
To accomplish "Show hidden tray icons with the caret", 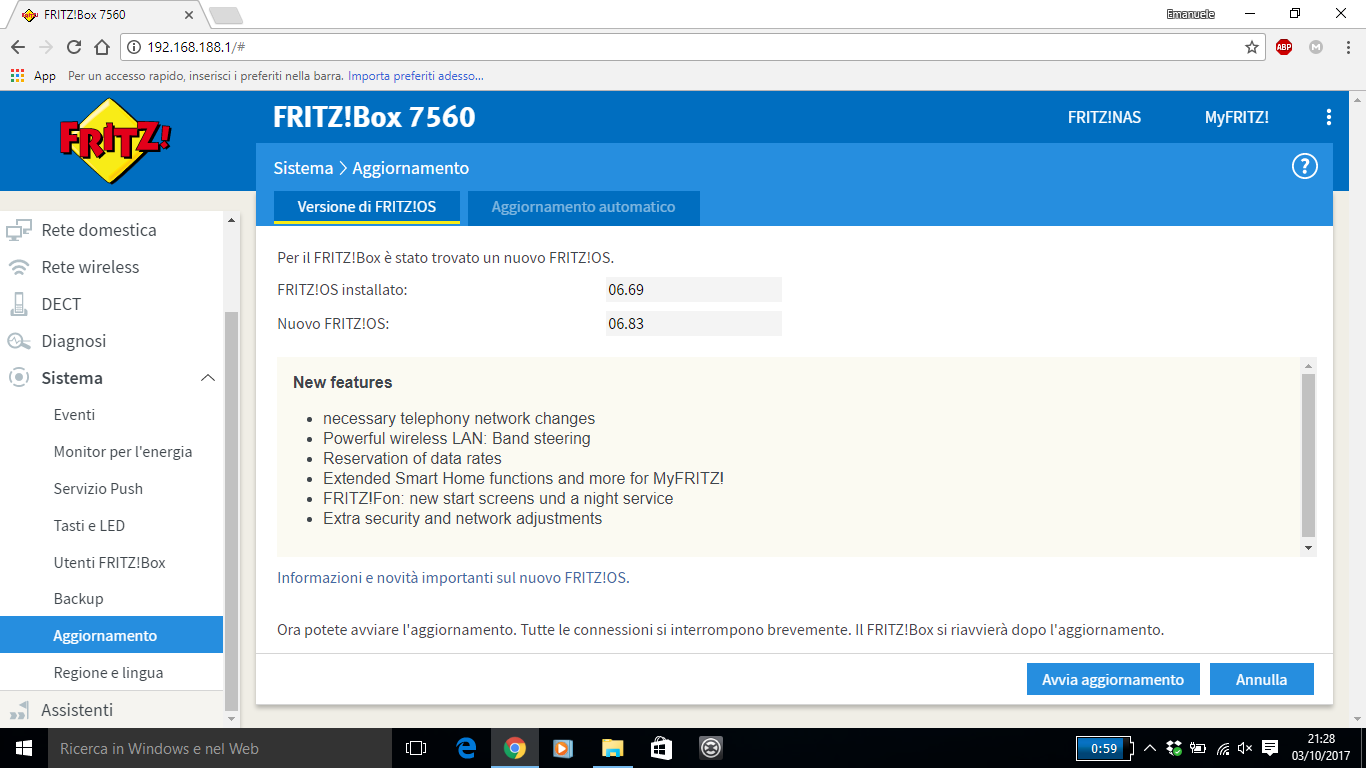I will tap(1150, 748).
